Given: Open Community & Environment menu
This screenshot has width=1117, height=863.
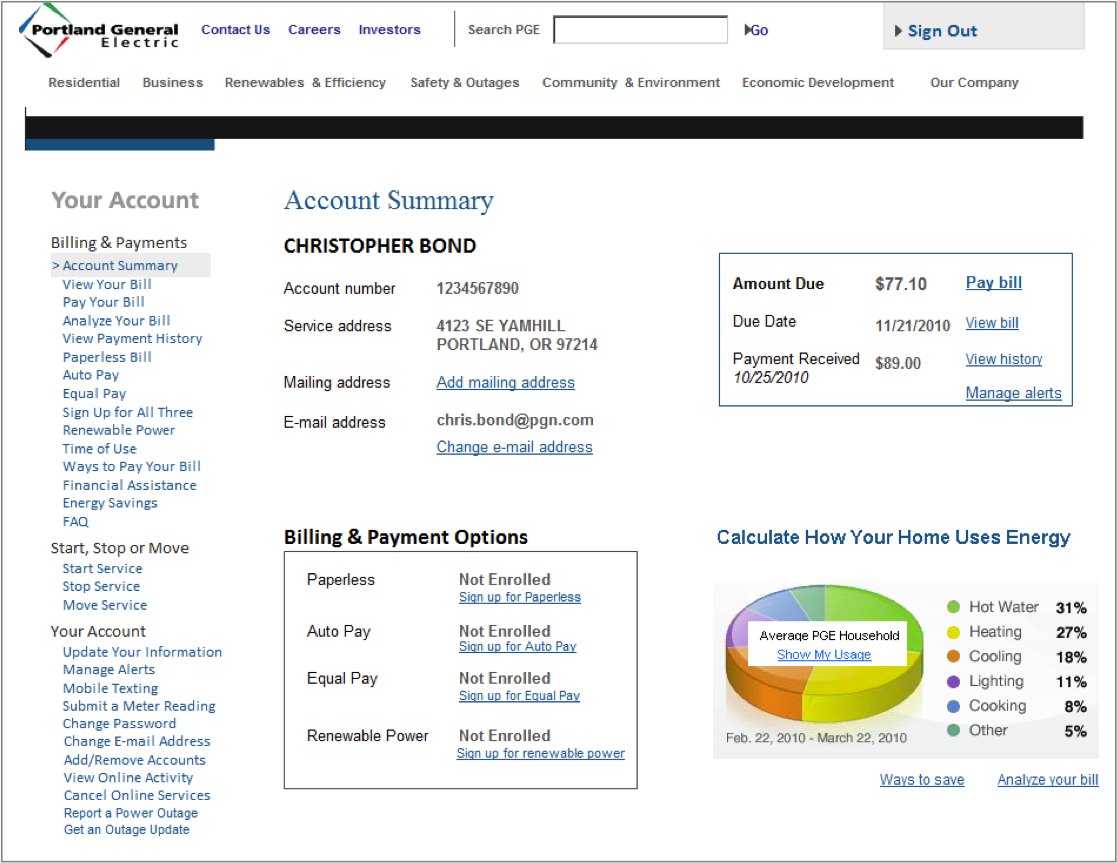Looking at the screenshot, I should [x=631, y=83].
